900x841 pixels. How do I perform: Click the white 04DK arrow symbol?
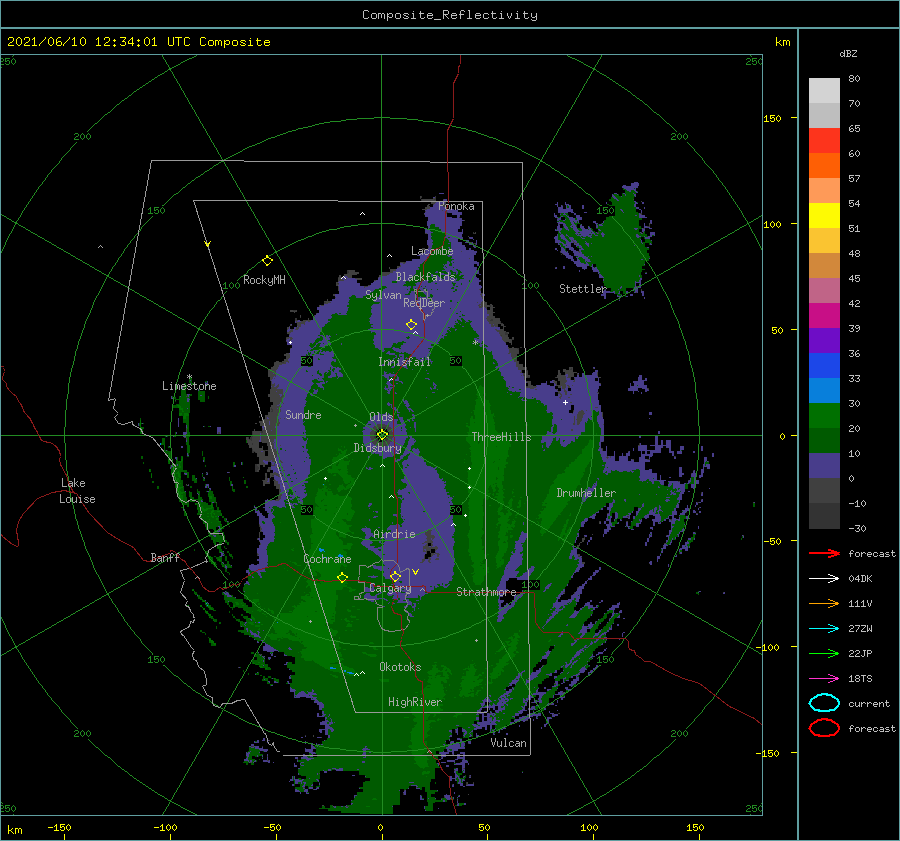pyautogui.click(x=824, y=578)
